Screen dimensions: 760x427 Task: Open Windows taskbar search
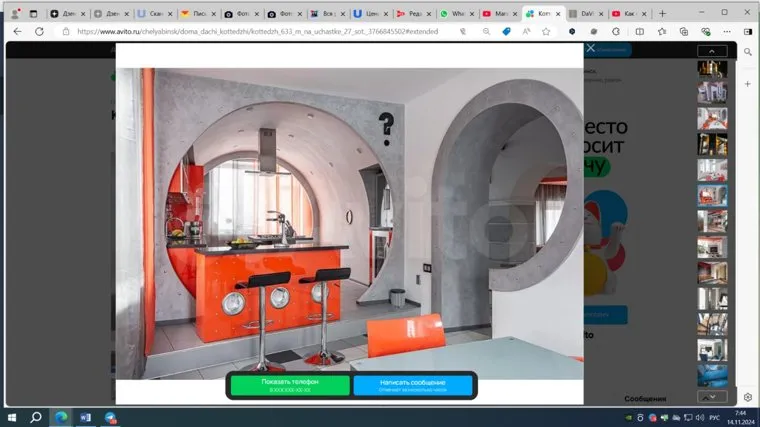36,417
